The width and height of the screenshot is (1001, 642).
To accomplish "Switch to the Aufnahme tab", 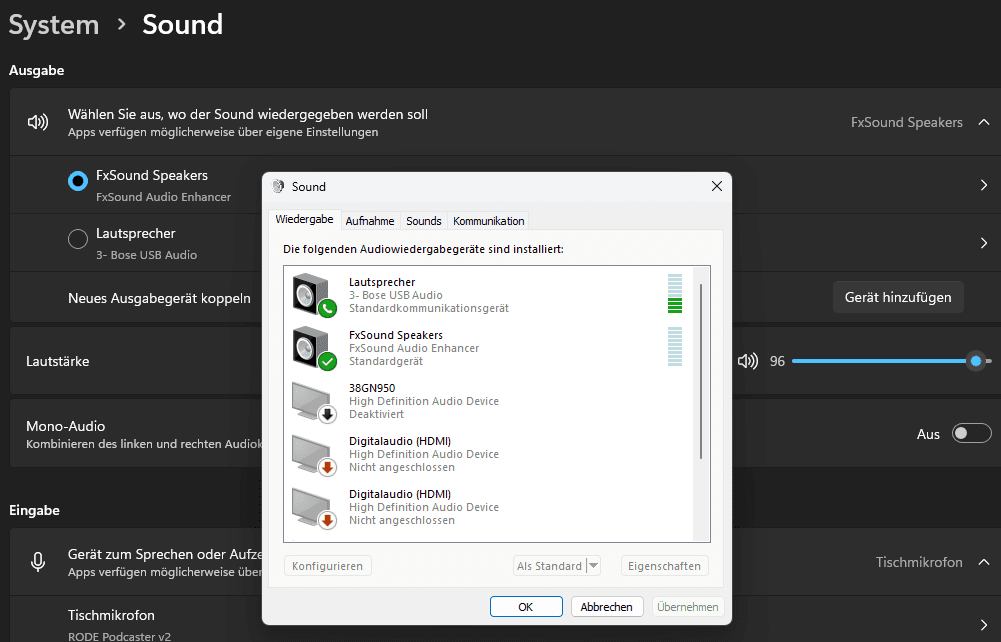I will (x=370, y=221).
